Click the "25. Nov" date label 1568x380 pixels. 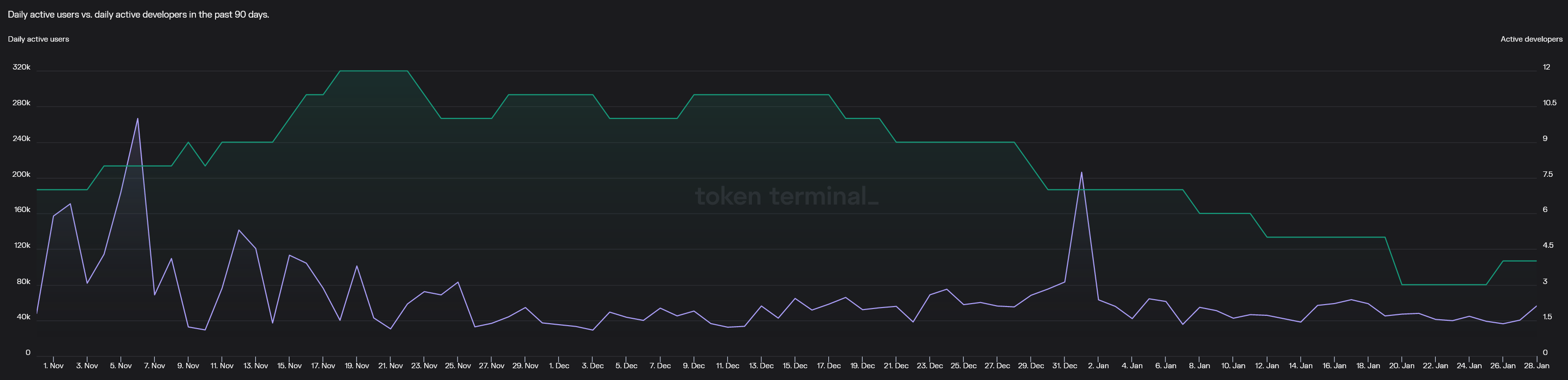point(458,366)
